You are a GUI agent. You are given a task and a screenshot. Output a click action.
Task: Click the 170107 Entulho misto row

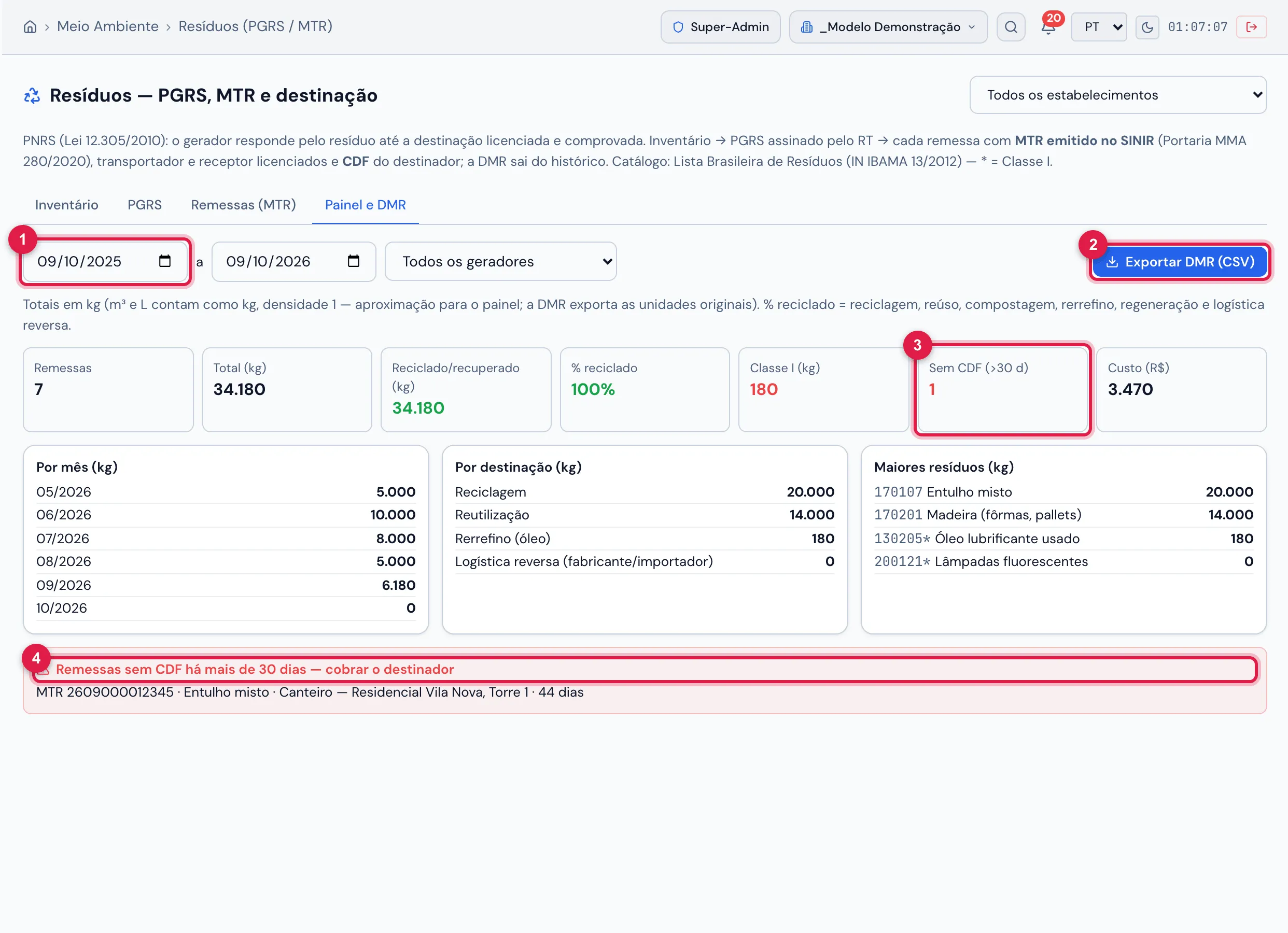[1063, 492]
